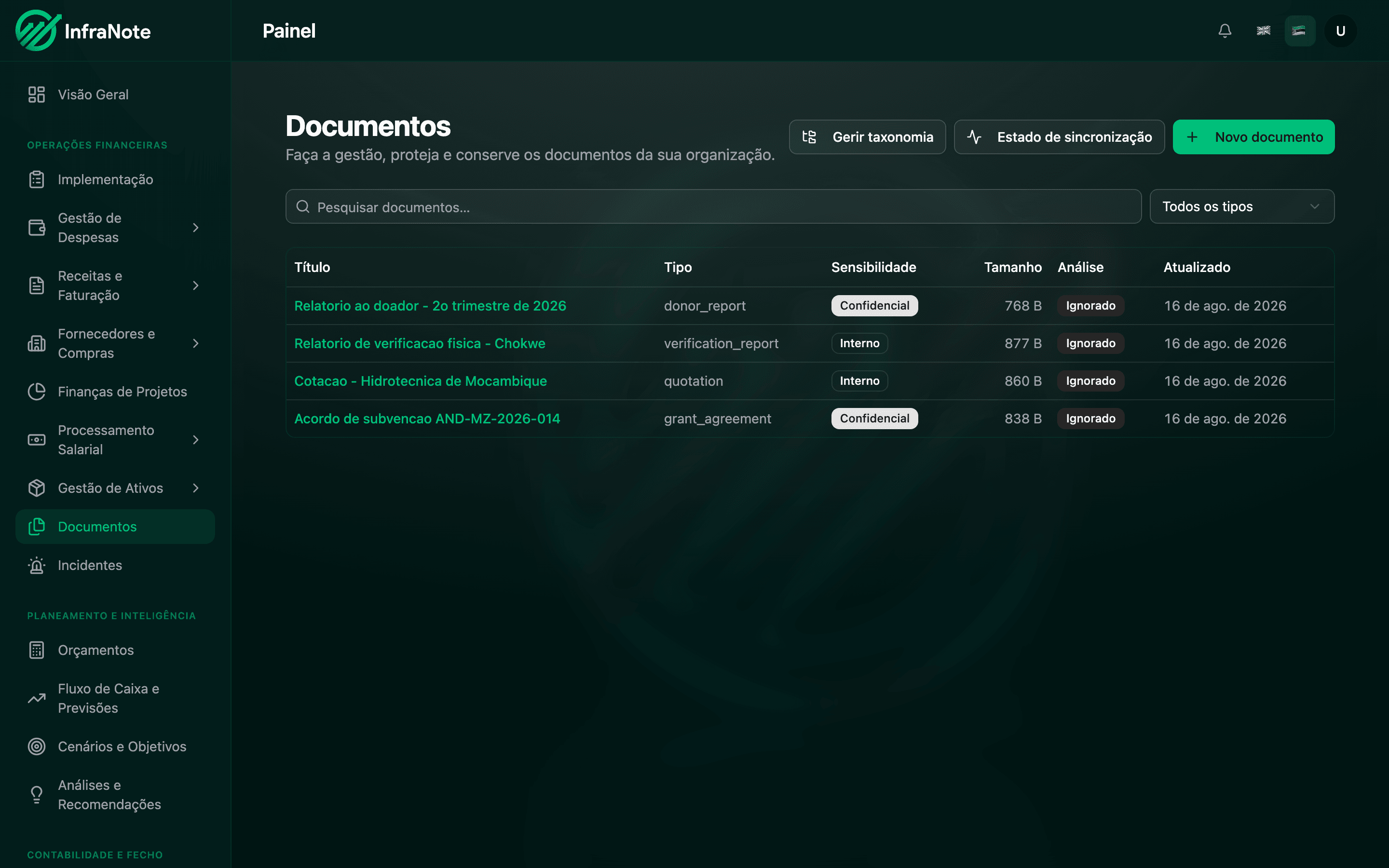Open the user avatar U menu
Viewport: 1389px width, 868px height.
(1340, 30)
